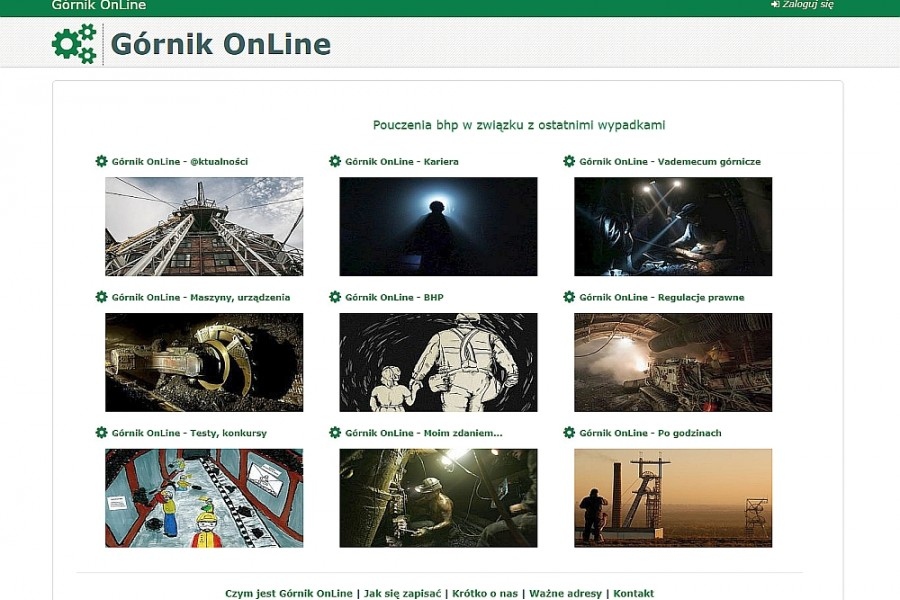Click gear icon beside Regulacje prawne

569,297
